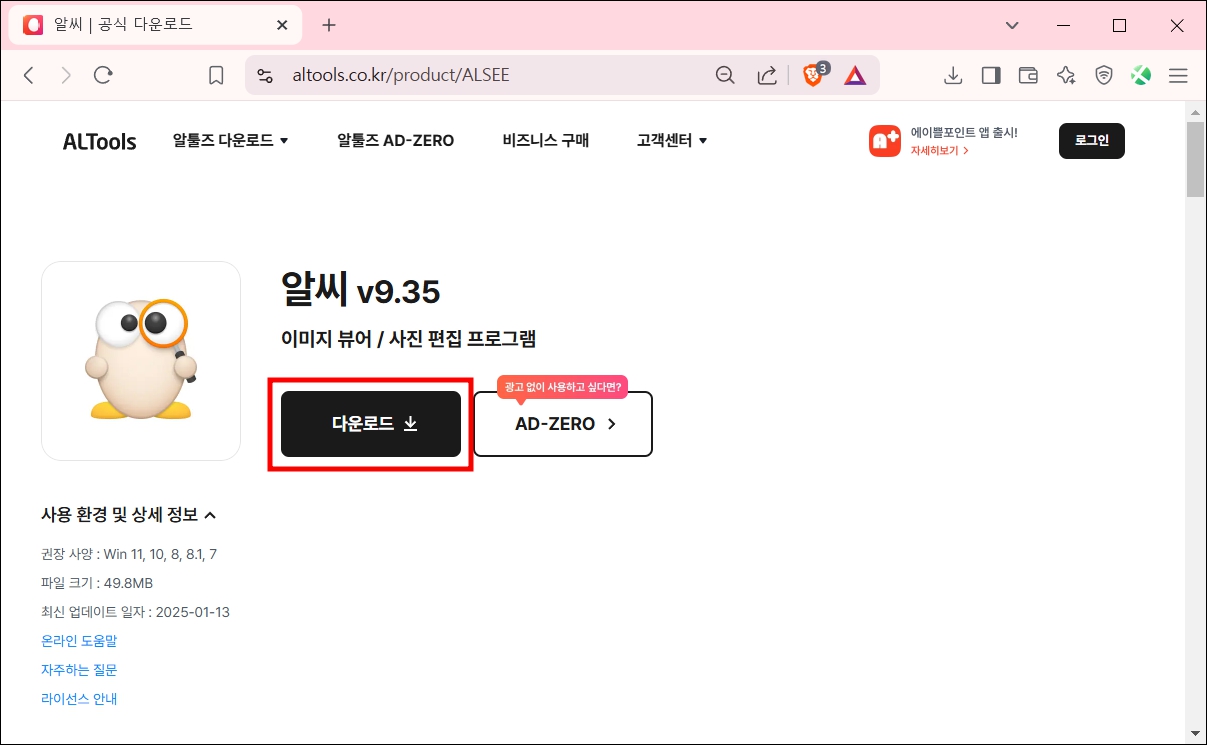This screenshot has width=1207, height=745.
Task: Click the page vertical scrollbar thumb
Action: pos(1195,160)
